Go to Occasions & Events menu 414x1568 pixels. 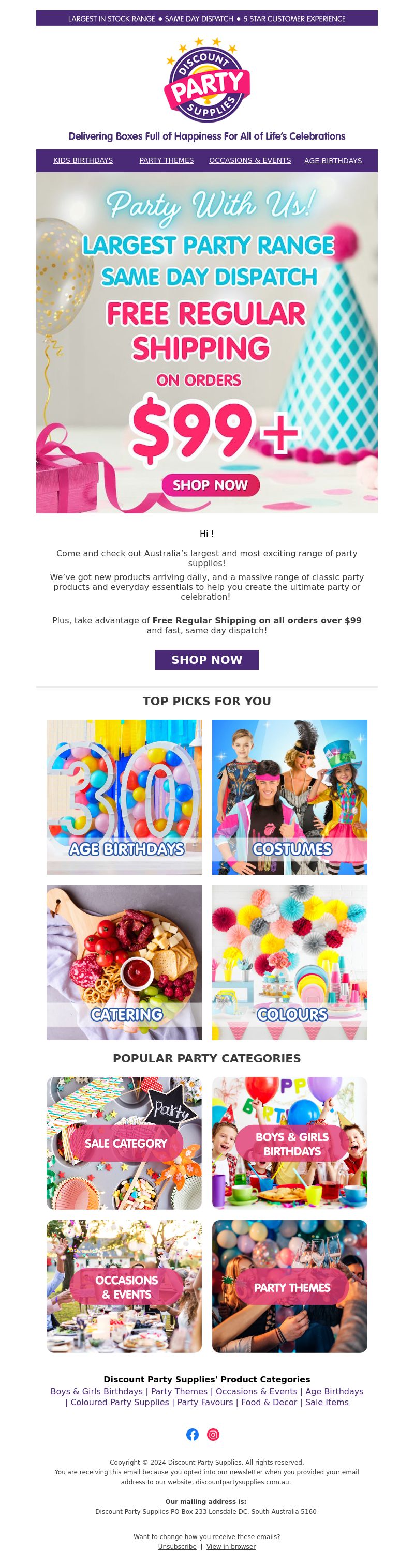point(250,161)
